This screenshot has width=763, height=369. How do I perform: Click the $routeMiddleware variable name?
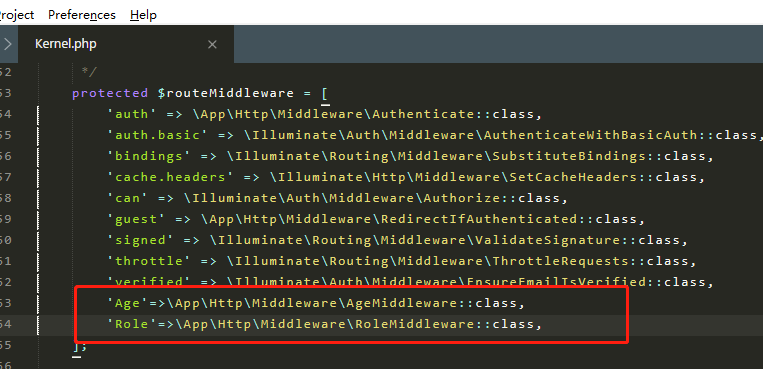coord(226,93)
